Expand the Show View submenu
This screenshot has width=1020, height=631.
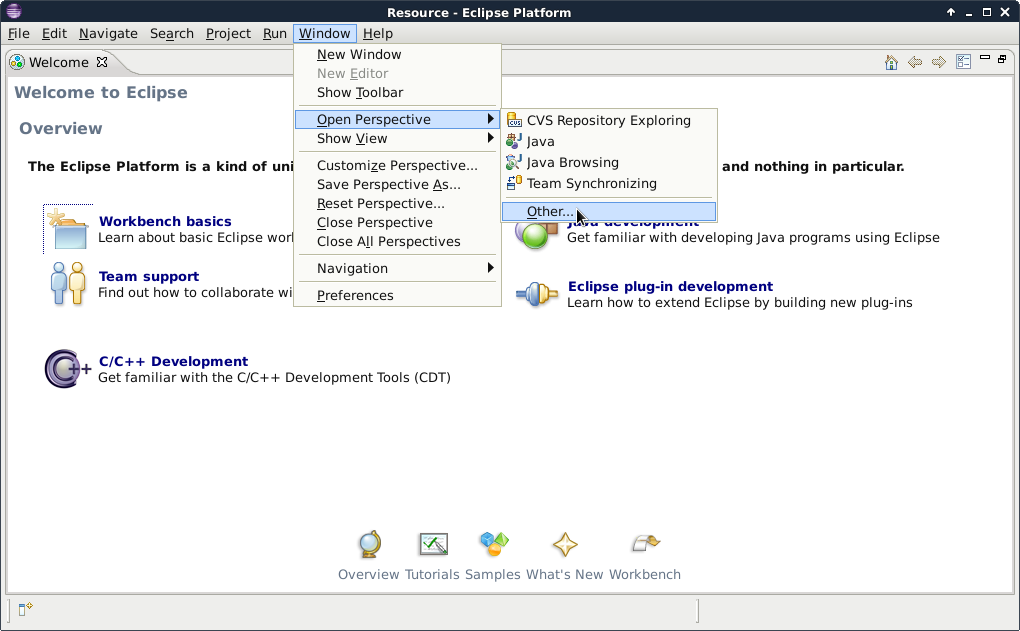click(x=397, y=139)
